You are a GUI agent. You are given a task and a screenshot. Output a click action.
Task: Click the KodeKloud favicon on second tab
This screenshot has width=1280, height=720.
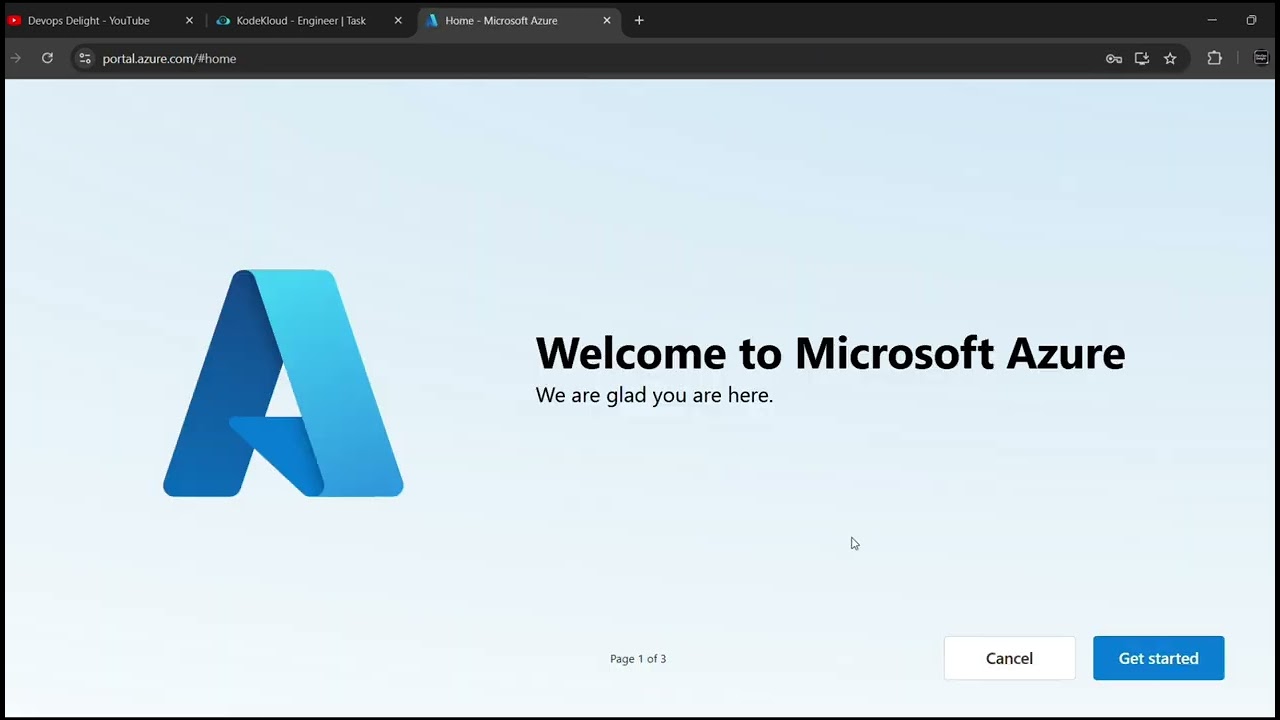(x=223, y=20)
